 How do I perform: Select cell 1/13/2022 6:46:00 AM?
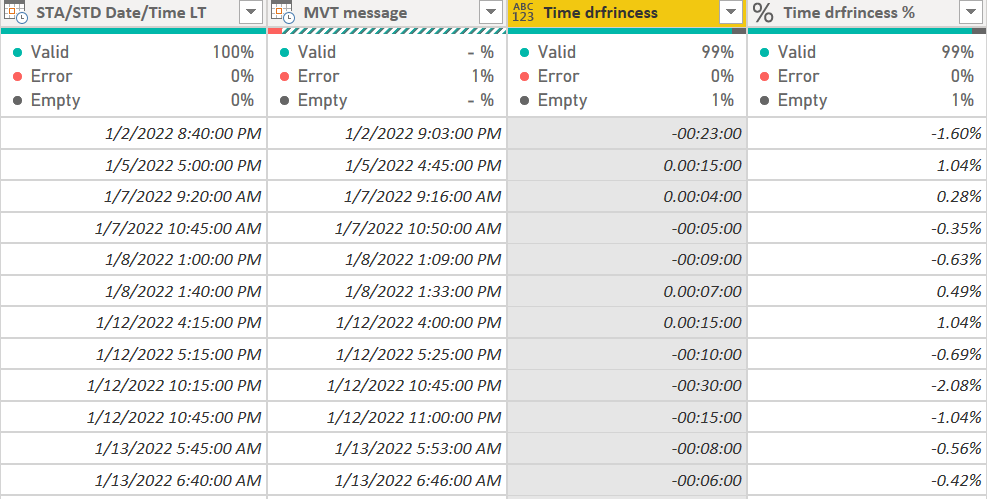click(387, 479)
